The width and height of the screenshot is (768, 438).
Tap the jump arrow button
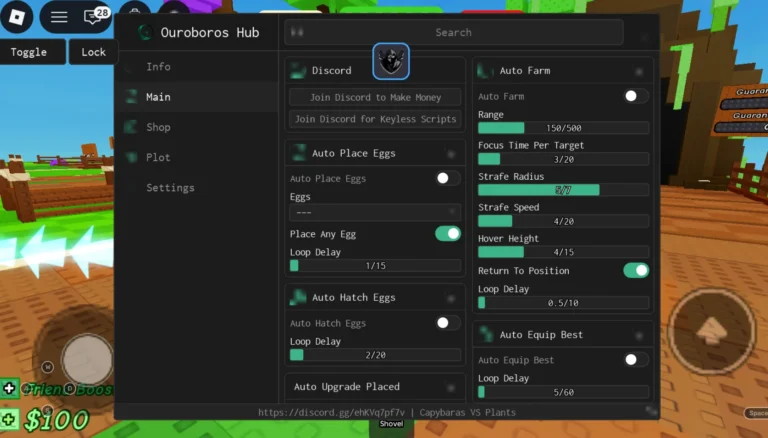tap(711, 332)
